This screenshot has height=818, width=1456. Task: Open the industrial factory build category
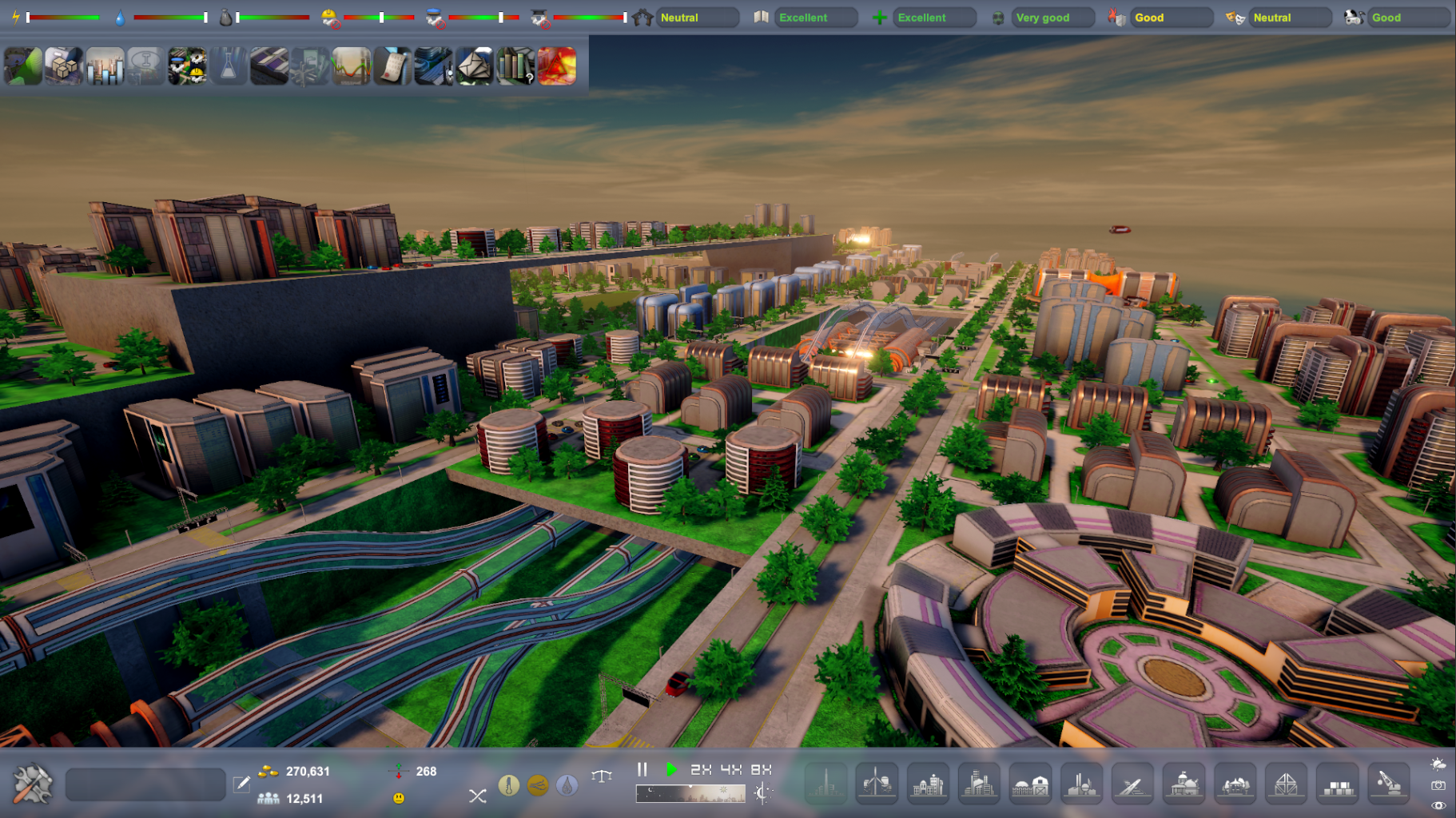tap(979, 784)
